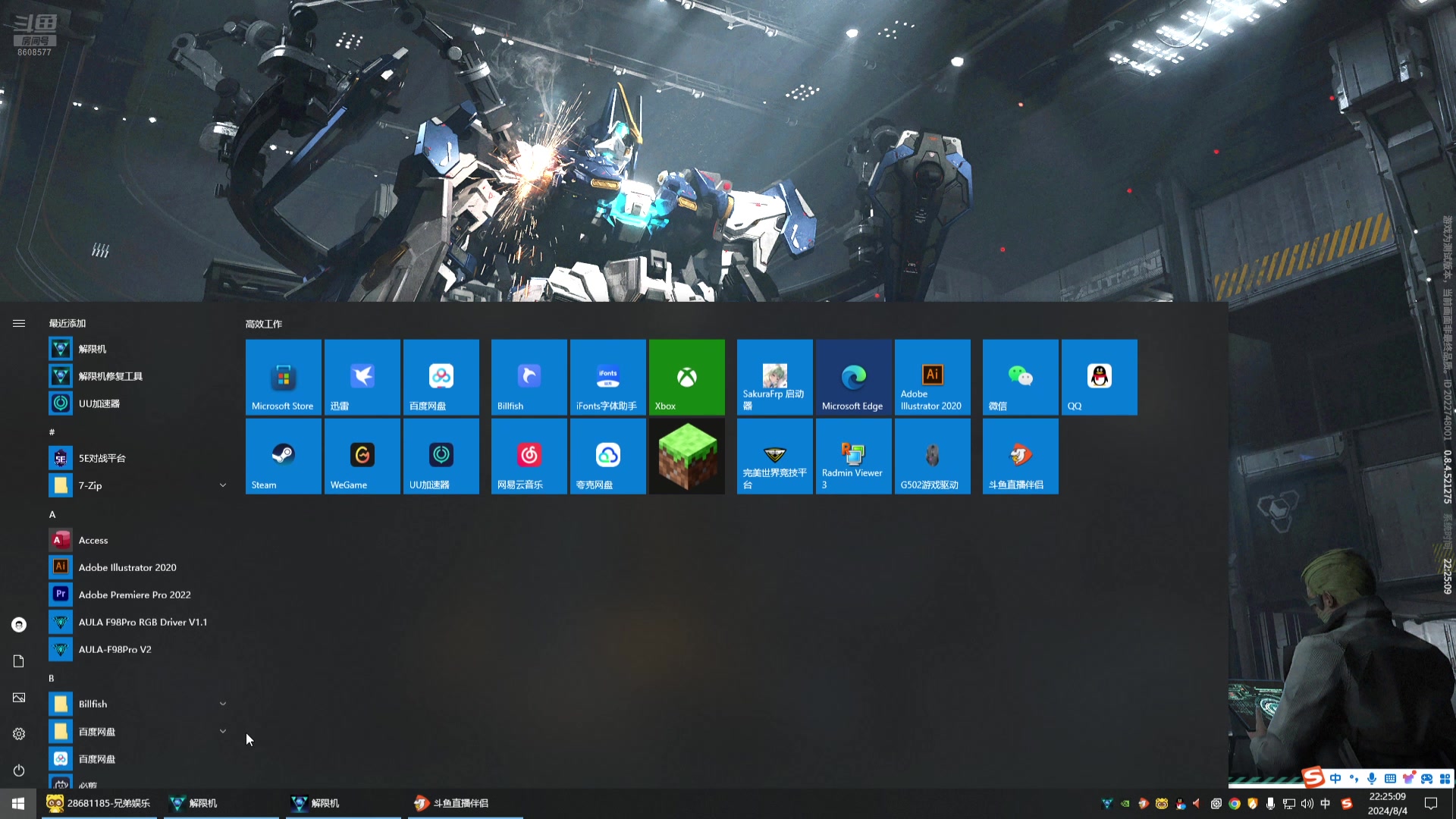This screenshot has height=819, width=1456.
Task: Open Settings gear in Start rail
Action: pyautogui.click(x=19, y=734)
